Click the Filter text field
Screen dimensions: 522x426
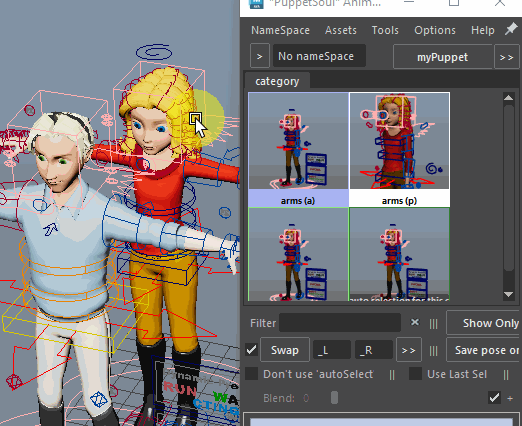[x=340, y=323]
